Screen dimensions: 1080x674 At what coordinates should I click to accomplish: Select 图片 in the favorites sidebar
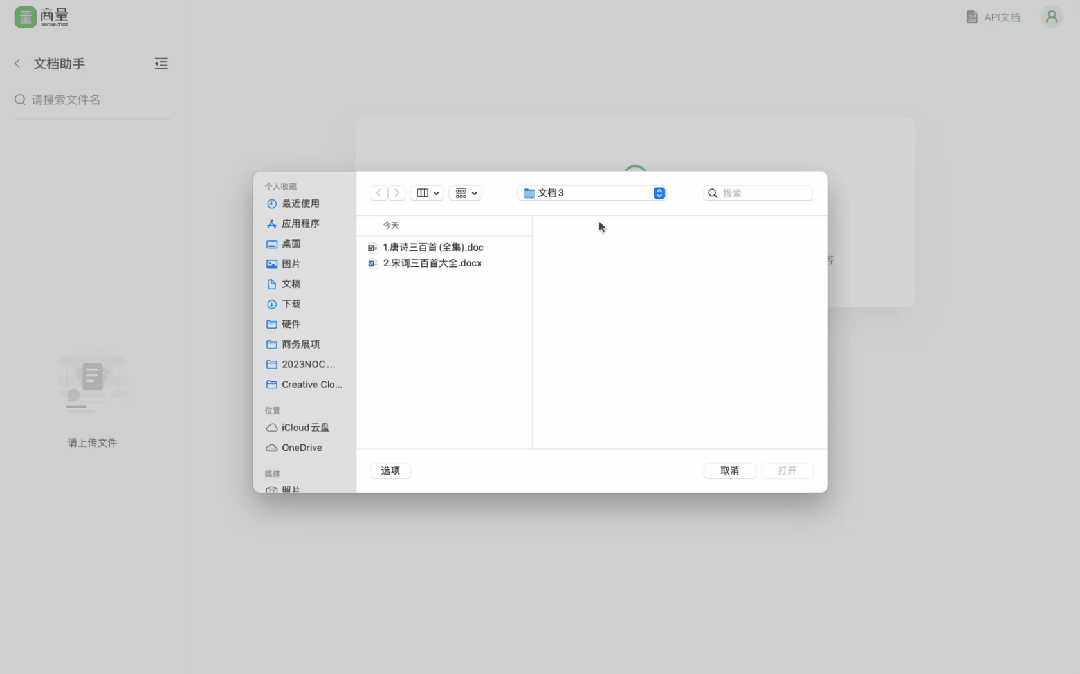pos(291,264)
